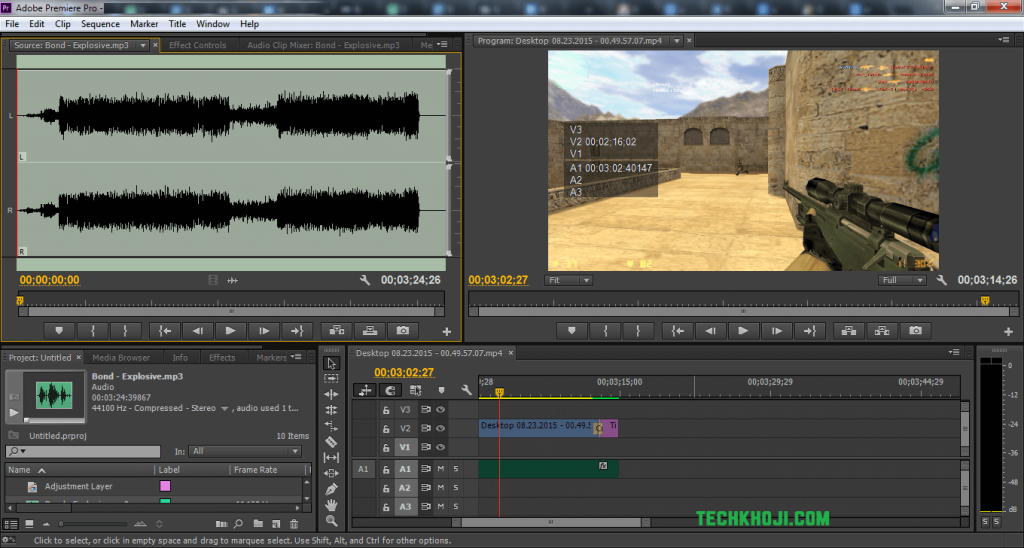Open the Program sequence dropdown arrow
1024x548 pixels.
pyautogui.click(x=677, y=40)
